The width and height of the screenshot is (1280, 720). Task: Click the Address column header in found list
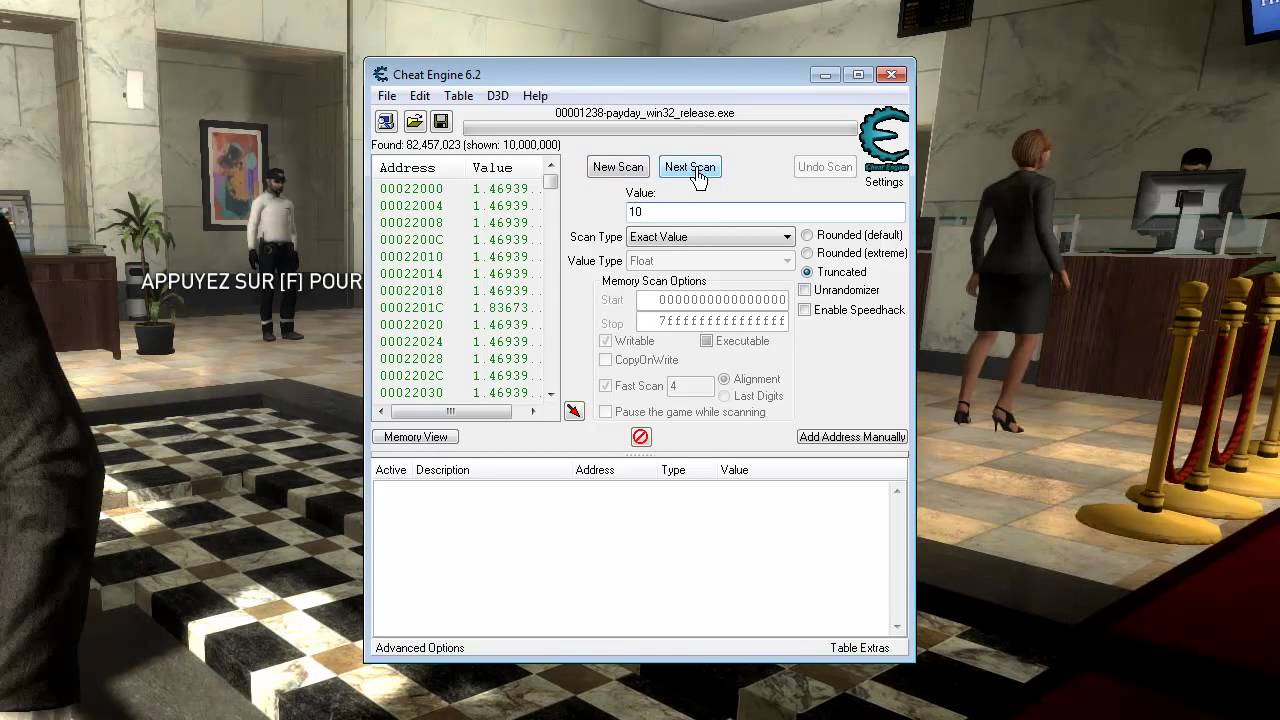point(408,168)
